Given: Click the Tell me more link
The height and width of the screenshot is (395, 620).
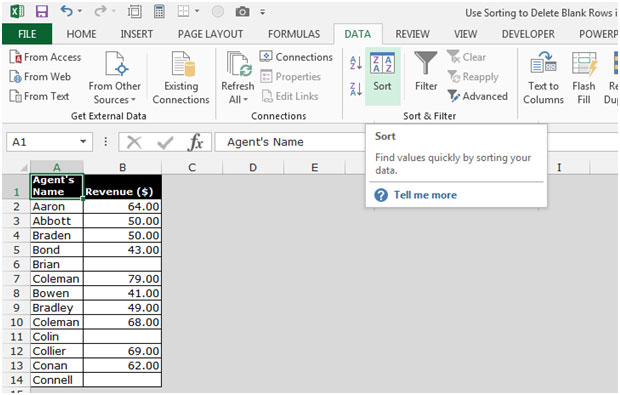Looking at the screenshot, I should 425,195.
